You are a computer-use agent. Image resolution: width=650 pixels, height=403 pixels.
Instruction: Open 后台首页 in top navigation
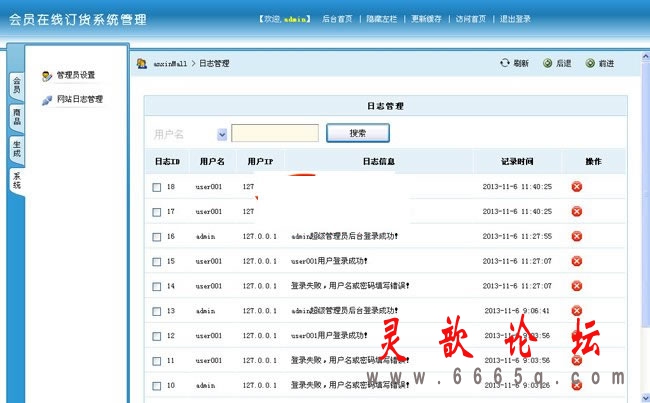[x=337, y=19]
